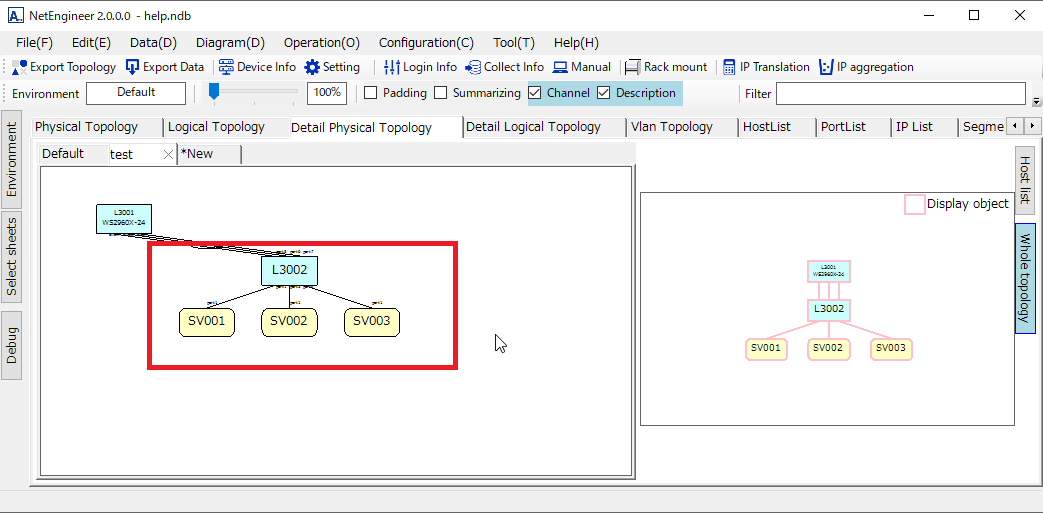The width and height of the screenshot is (1043, 513).
Task: Open the Setting gear icon
Action: pos(312,67)
